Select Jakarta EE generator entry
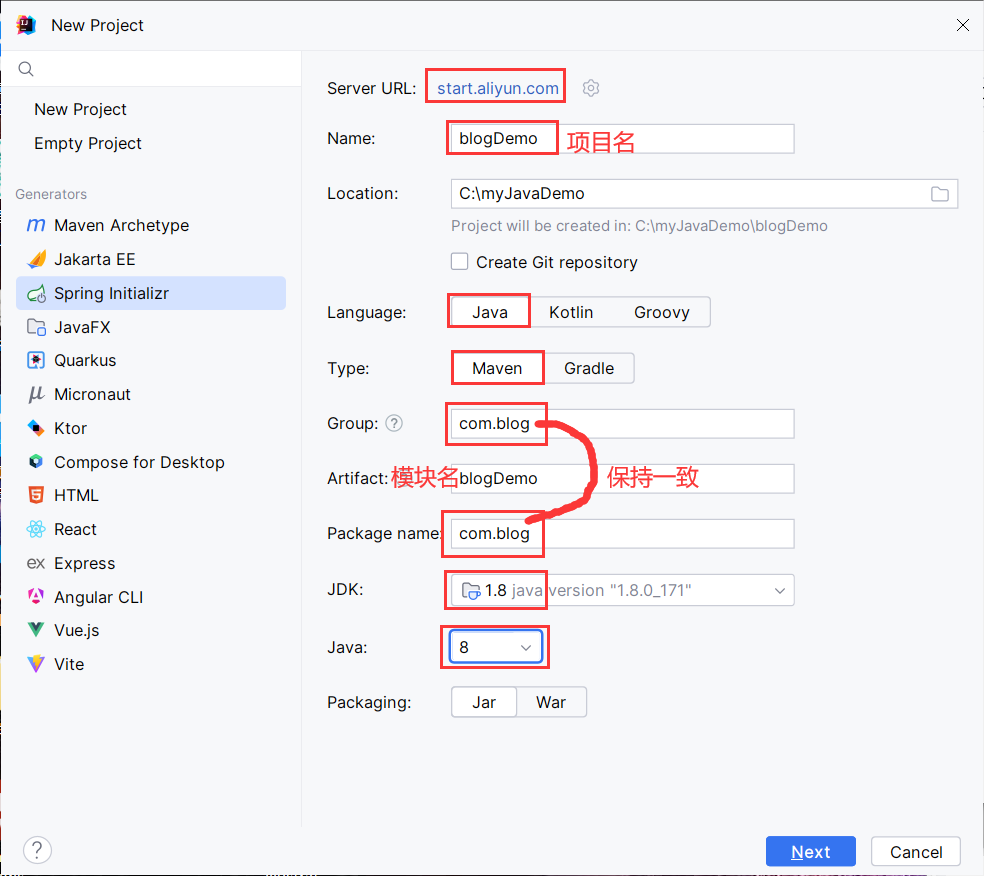This screenshot has width=984, height=876. [x=151, y=259]
